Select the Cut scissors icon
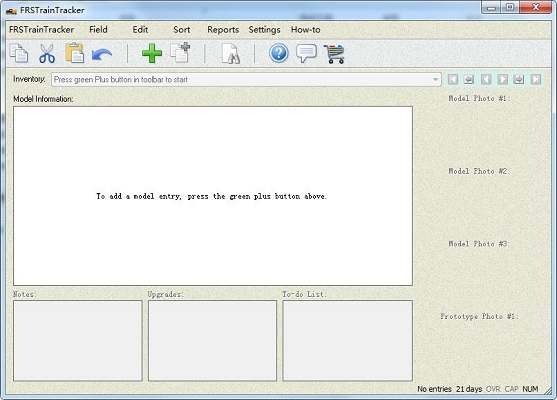557x400 pixels. coord(47,53)
